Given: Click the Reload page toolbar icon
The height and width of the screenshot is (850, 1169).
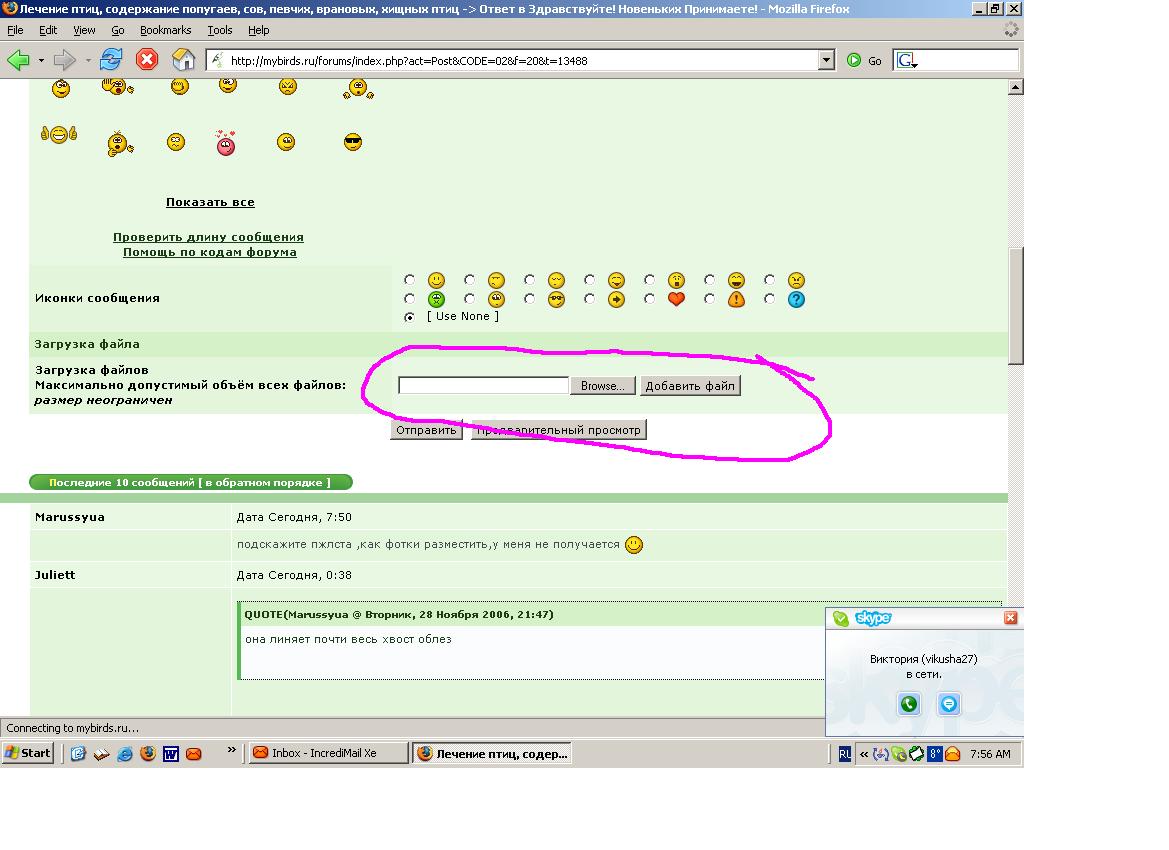Looking at the screenshot, I should 111,60.
